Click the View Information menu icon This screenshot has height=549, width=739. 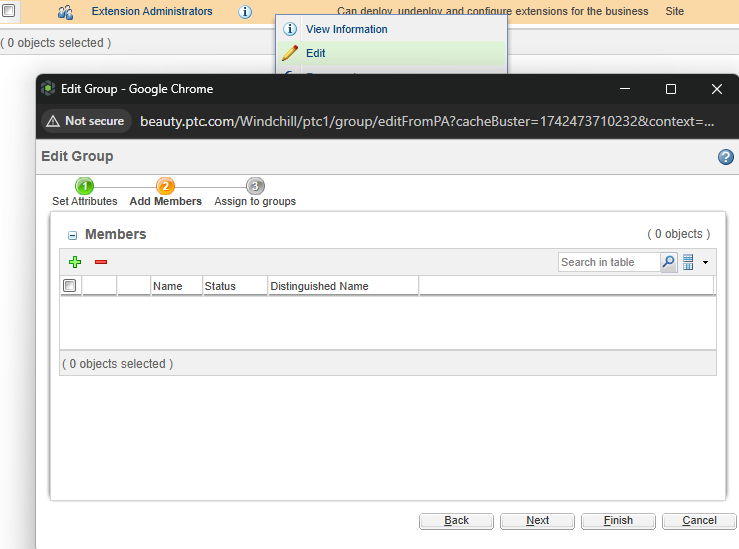[290, 29]
